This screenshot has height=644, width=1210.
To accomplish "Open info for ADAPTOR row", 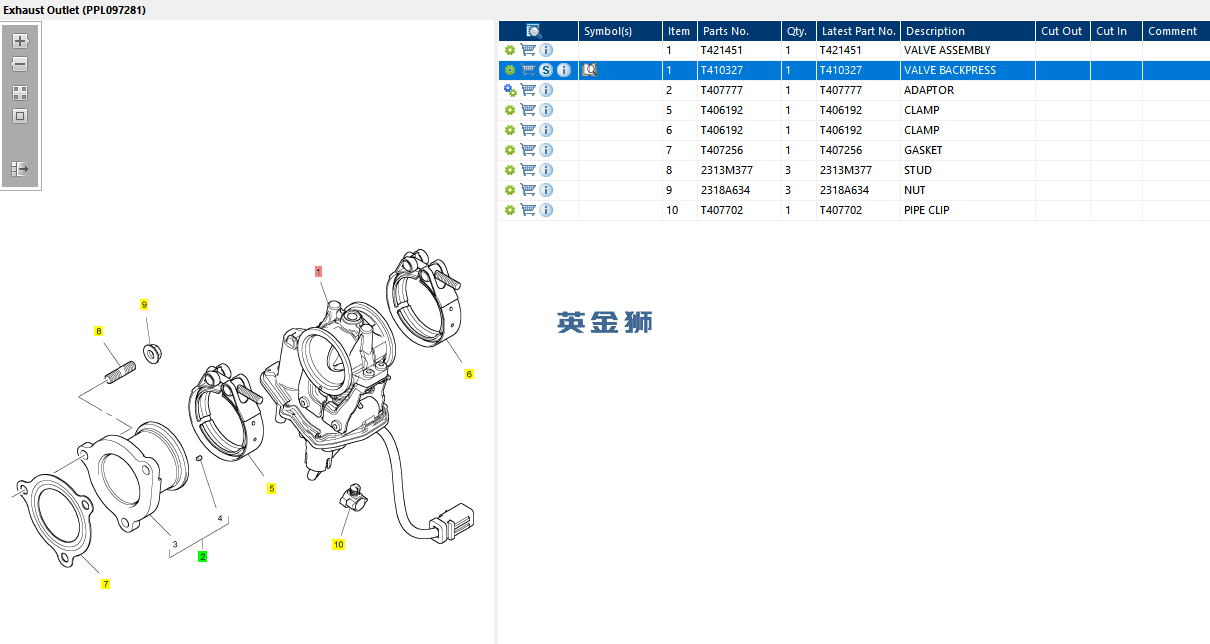I will (546, 90).
